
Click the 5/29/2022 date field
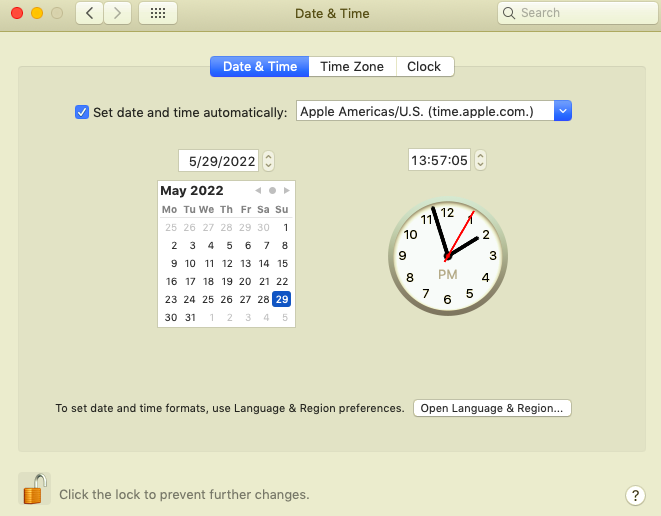click(218, 161)
